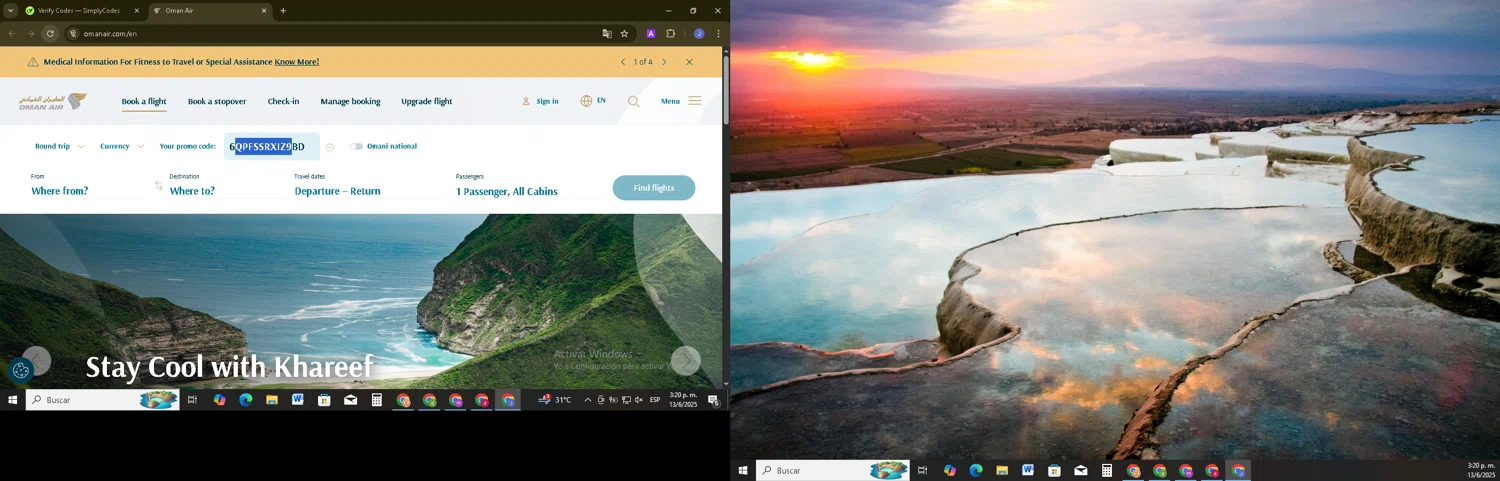Open Word in taskbar below browser
This screenshot has height=481, width=1500.
[x=298, y=400]
